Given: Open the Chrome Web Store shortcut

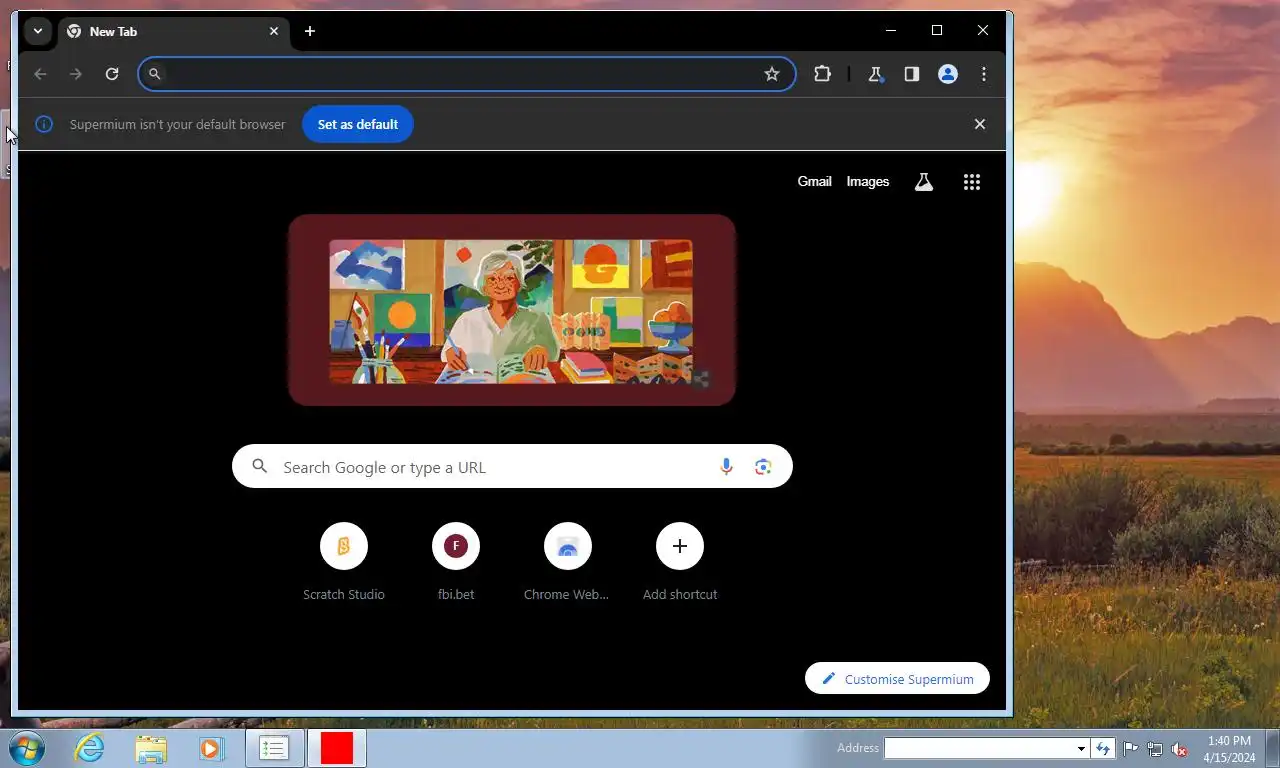Looking at the screenshot, I should 568,563.
